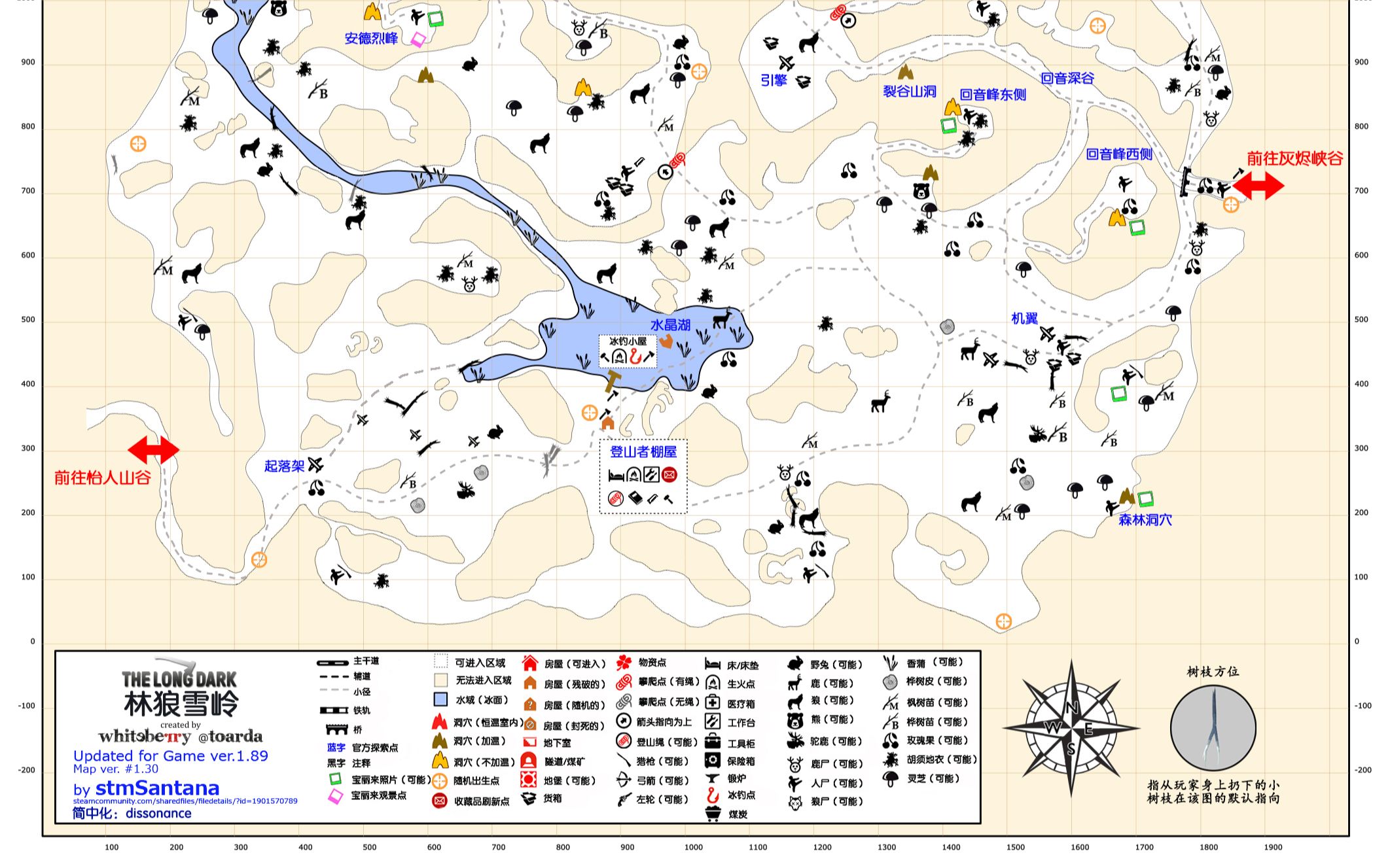
Task: Click the legend icon for 灵芝（可能）
Action: [890, 779]
